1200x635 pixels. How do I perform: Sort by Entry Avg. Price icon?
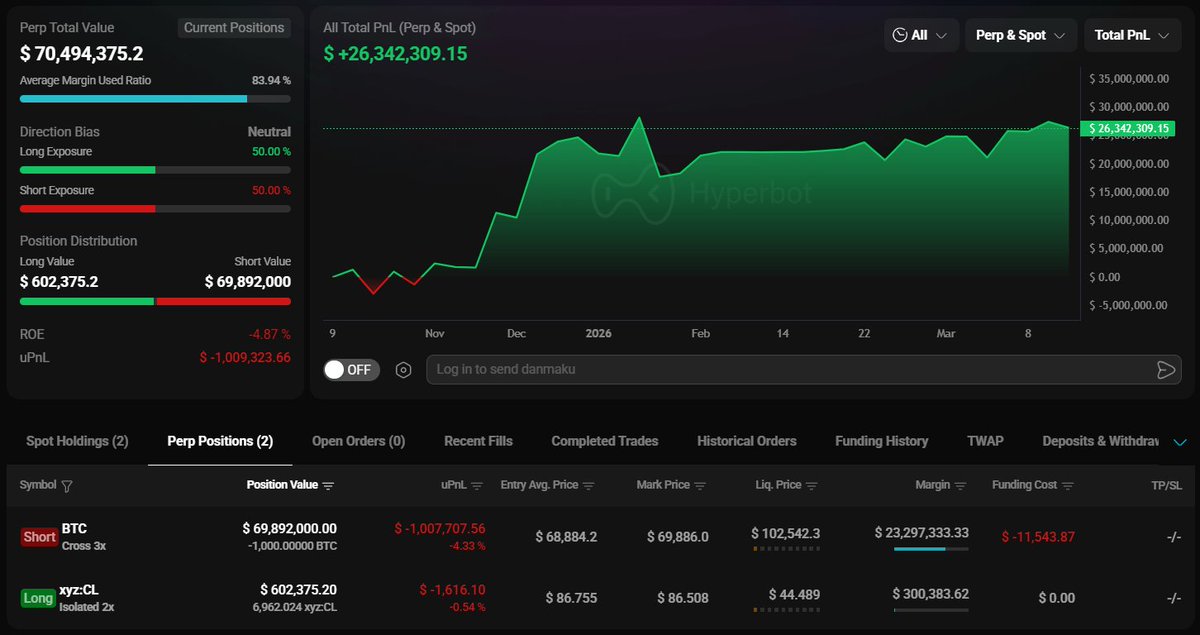[589, 486]
